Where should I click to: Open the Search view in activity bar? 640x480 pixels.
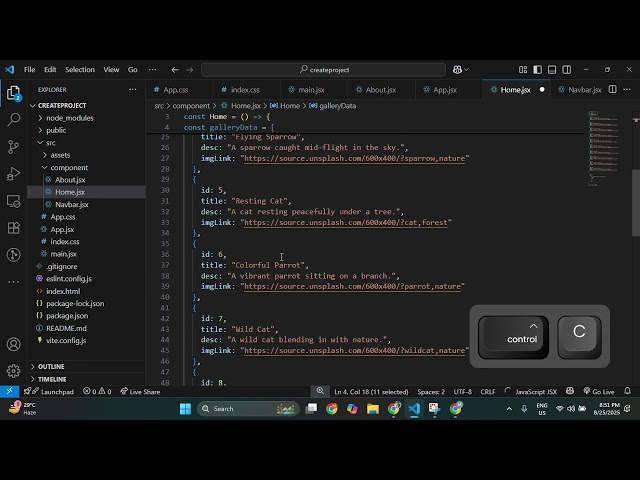(13, 120)
